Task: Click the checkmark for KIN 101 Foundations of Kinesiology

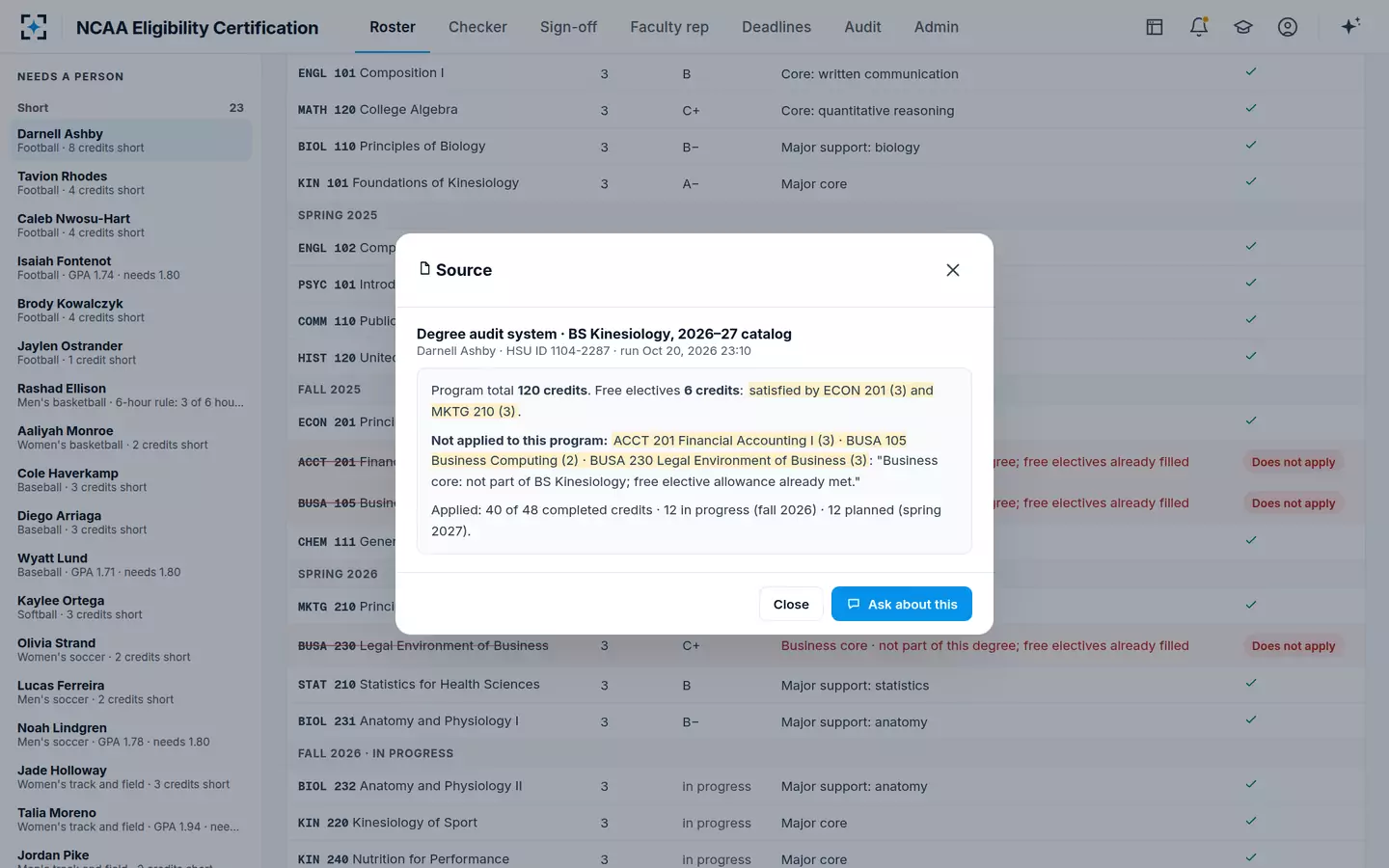Action: [1251, 182]
